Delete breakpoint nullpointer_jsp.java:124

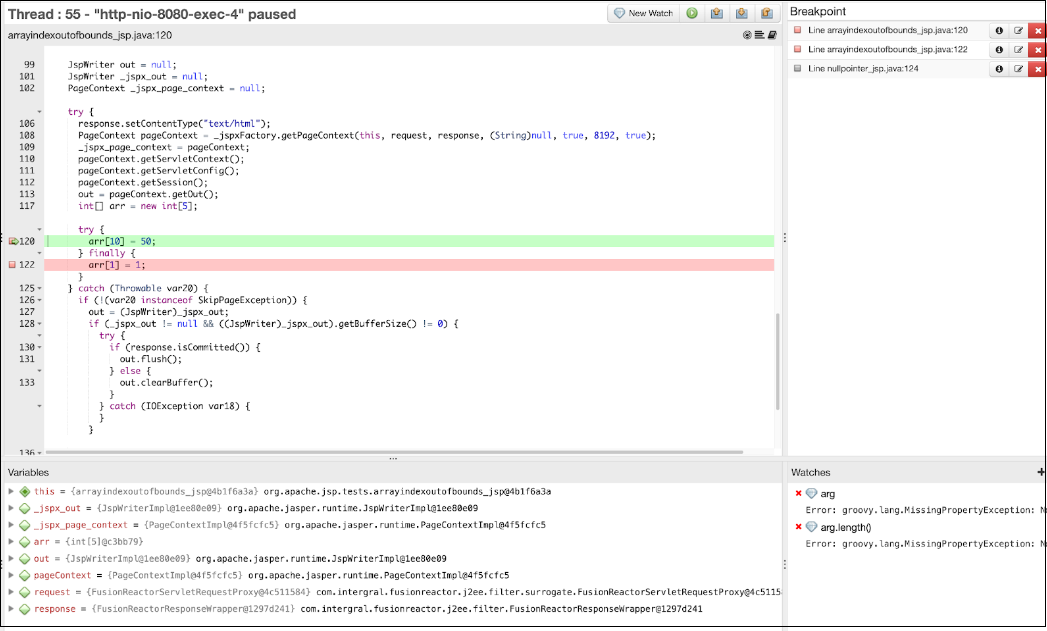pyautogui.click(x=1038, y=69)
